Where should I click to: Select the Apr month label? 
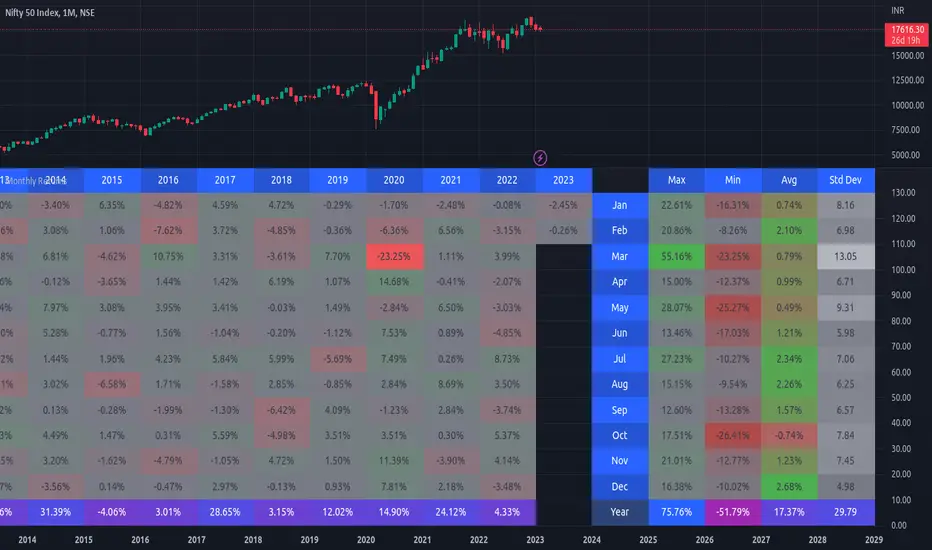(620, 282)
